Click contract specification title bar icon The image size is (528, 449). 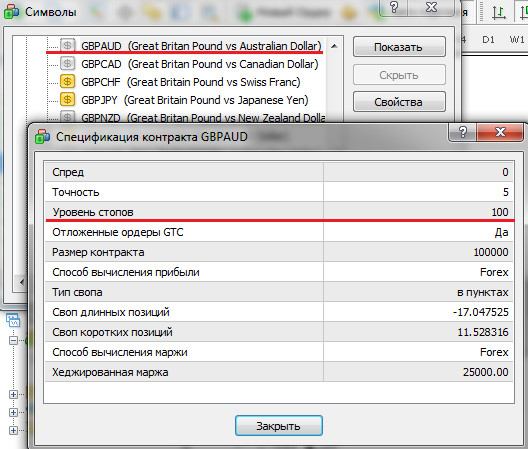[x=42, y=137]
